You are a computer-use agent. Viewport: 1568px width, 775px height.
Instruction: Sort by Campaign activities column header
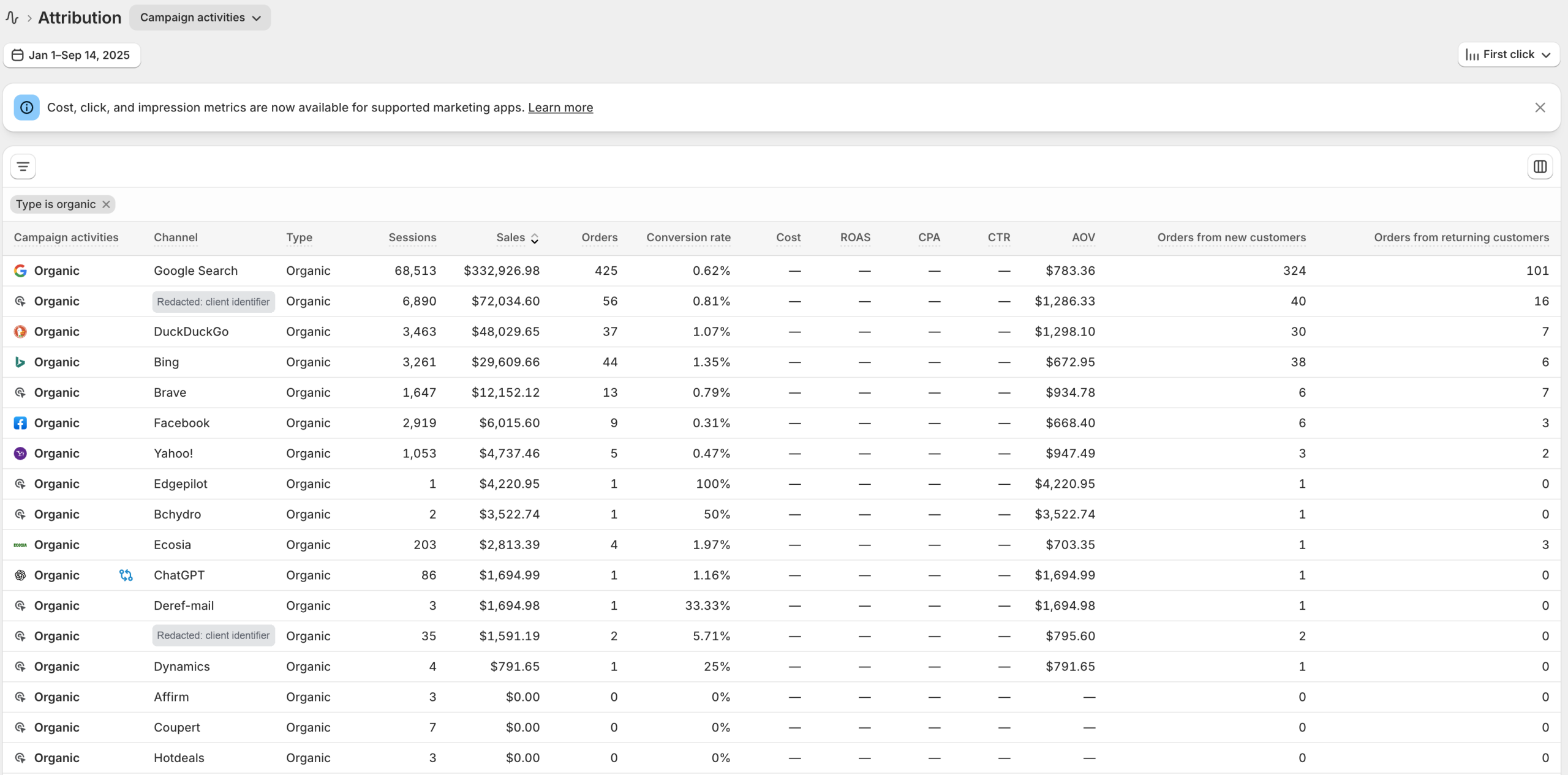66,238
